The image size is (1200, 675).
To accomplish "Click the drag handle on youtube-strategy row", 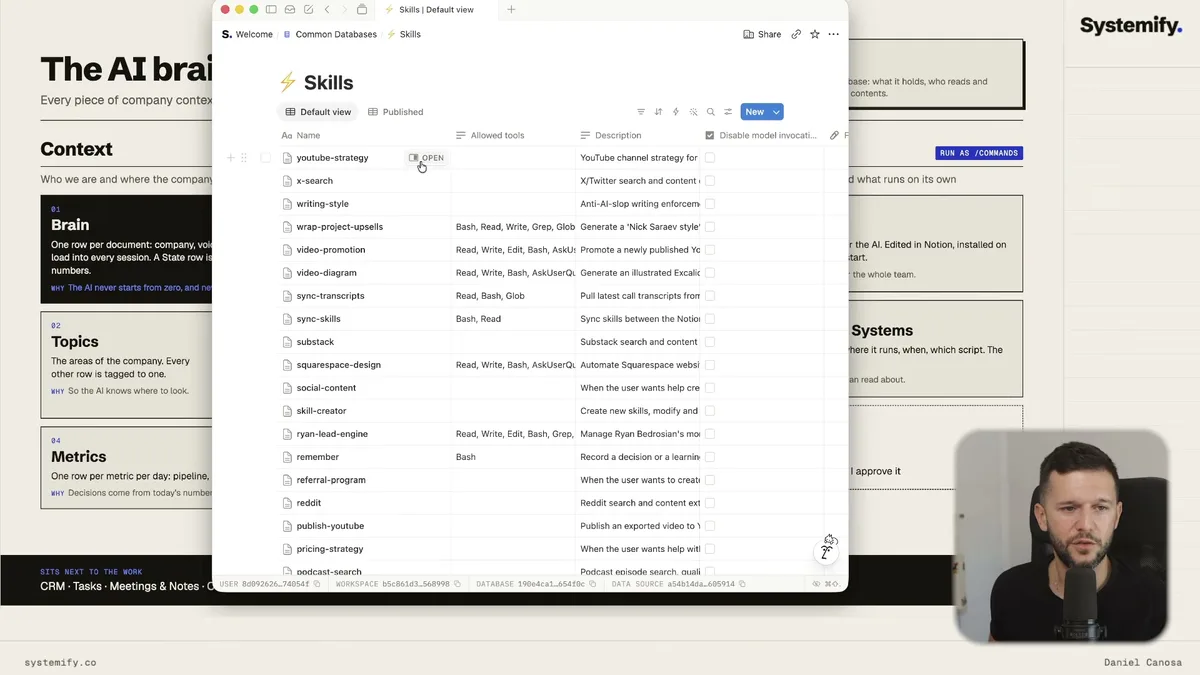I will 244,158.
